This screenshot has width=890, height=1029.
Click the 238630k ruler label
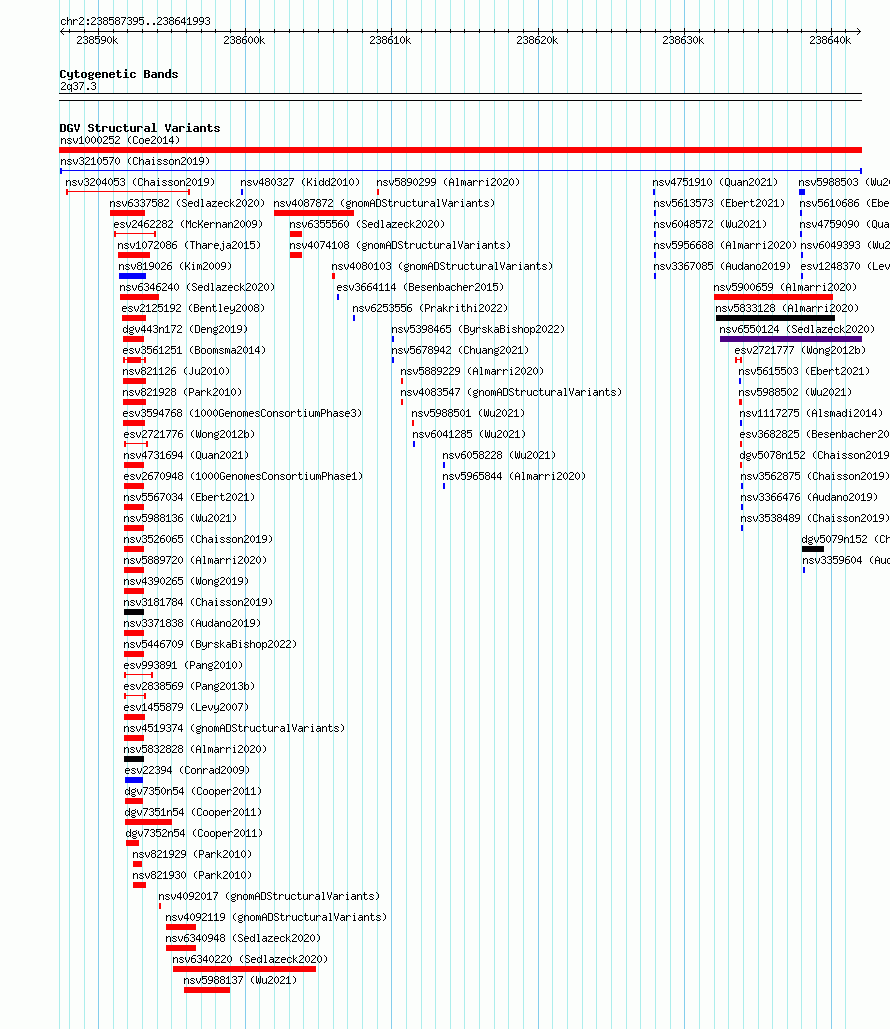(683, 41)
